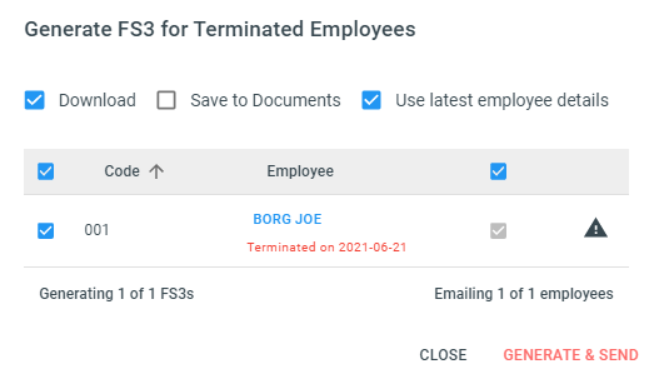The width and height of the screenshot is (648, 378).
Task: Click the Use latest employee details label
Action: (502, 100)
